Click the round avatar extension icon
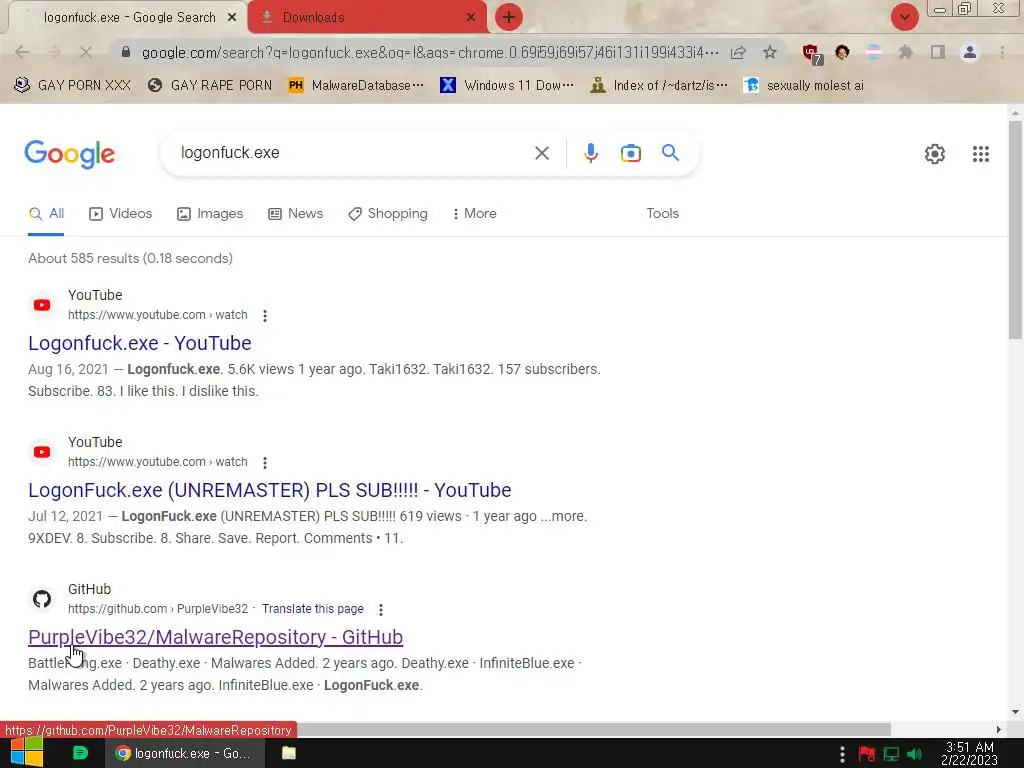 pos(842,52)
